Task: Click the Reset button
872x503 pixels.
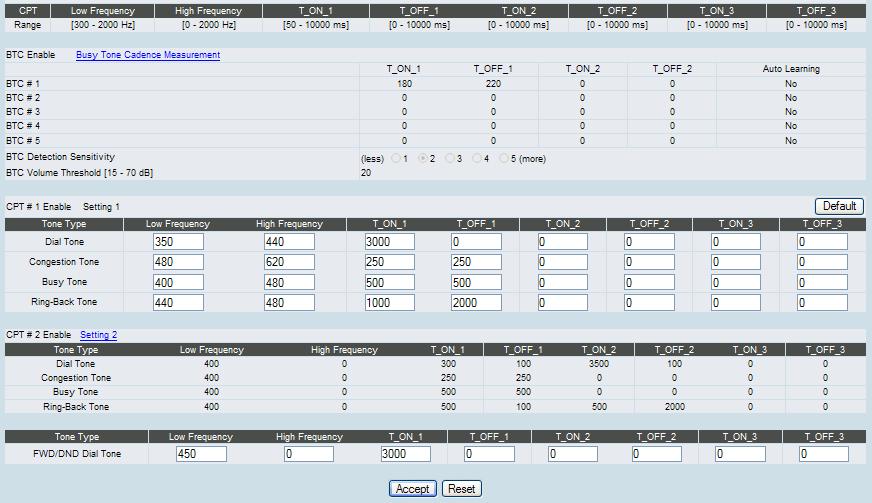Action: [x=461, y=489]
